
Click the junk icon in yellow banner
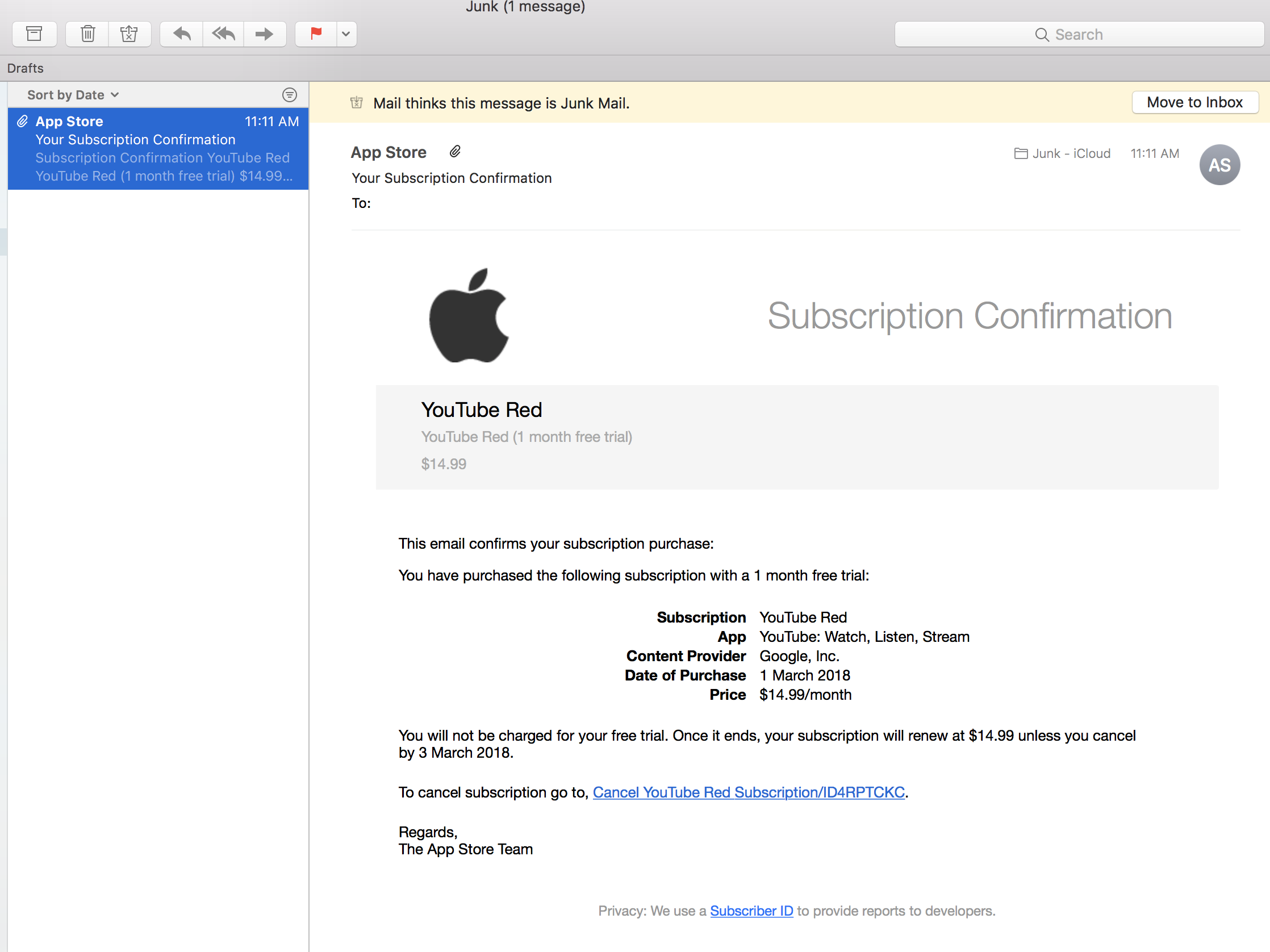coord(357,103)
